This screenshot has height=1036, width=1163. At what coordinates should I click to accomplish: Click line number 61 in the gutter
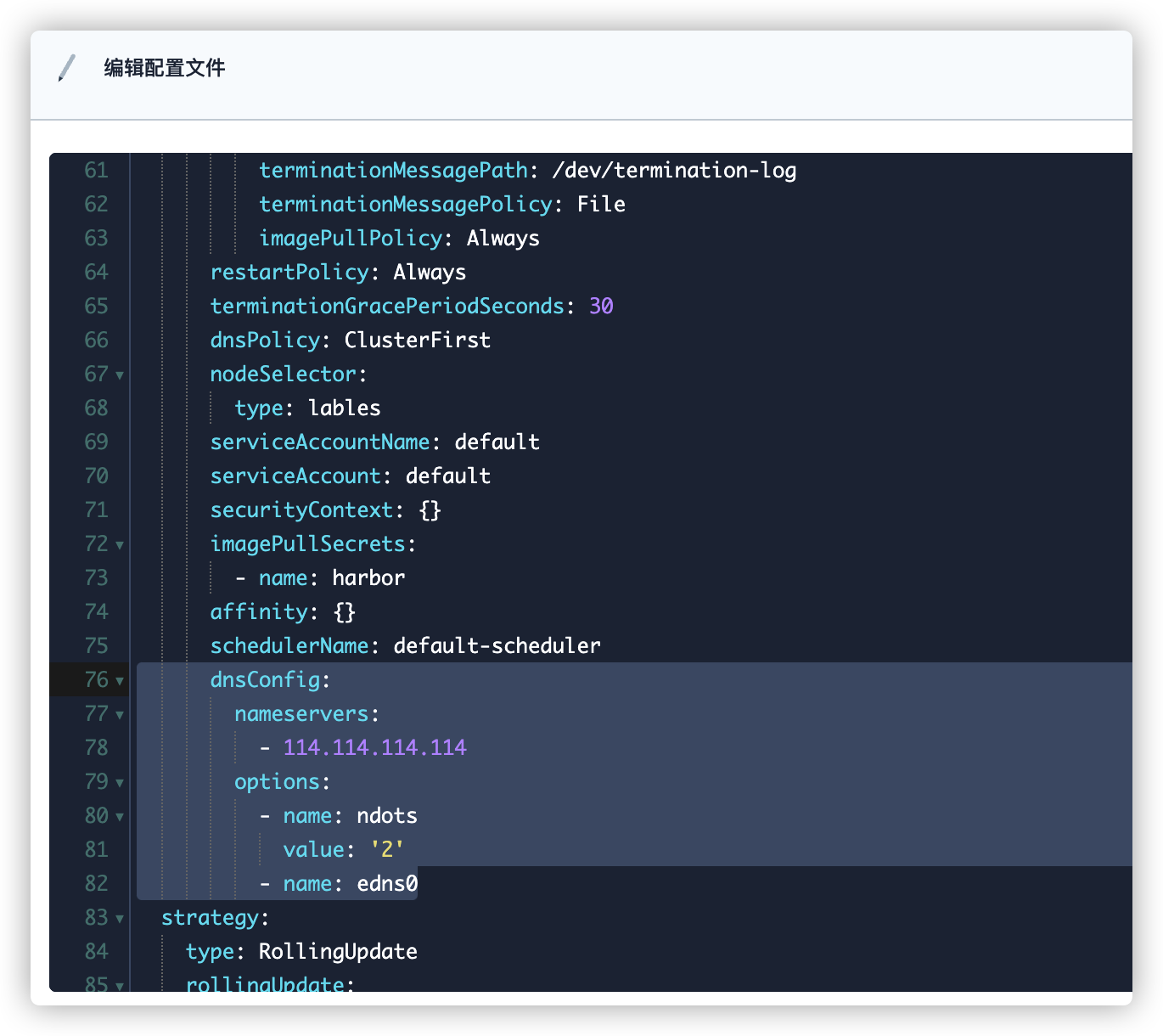tap(96, 170)
